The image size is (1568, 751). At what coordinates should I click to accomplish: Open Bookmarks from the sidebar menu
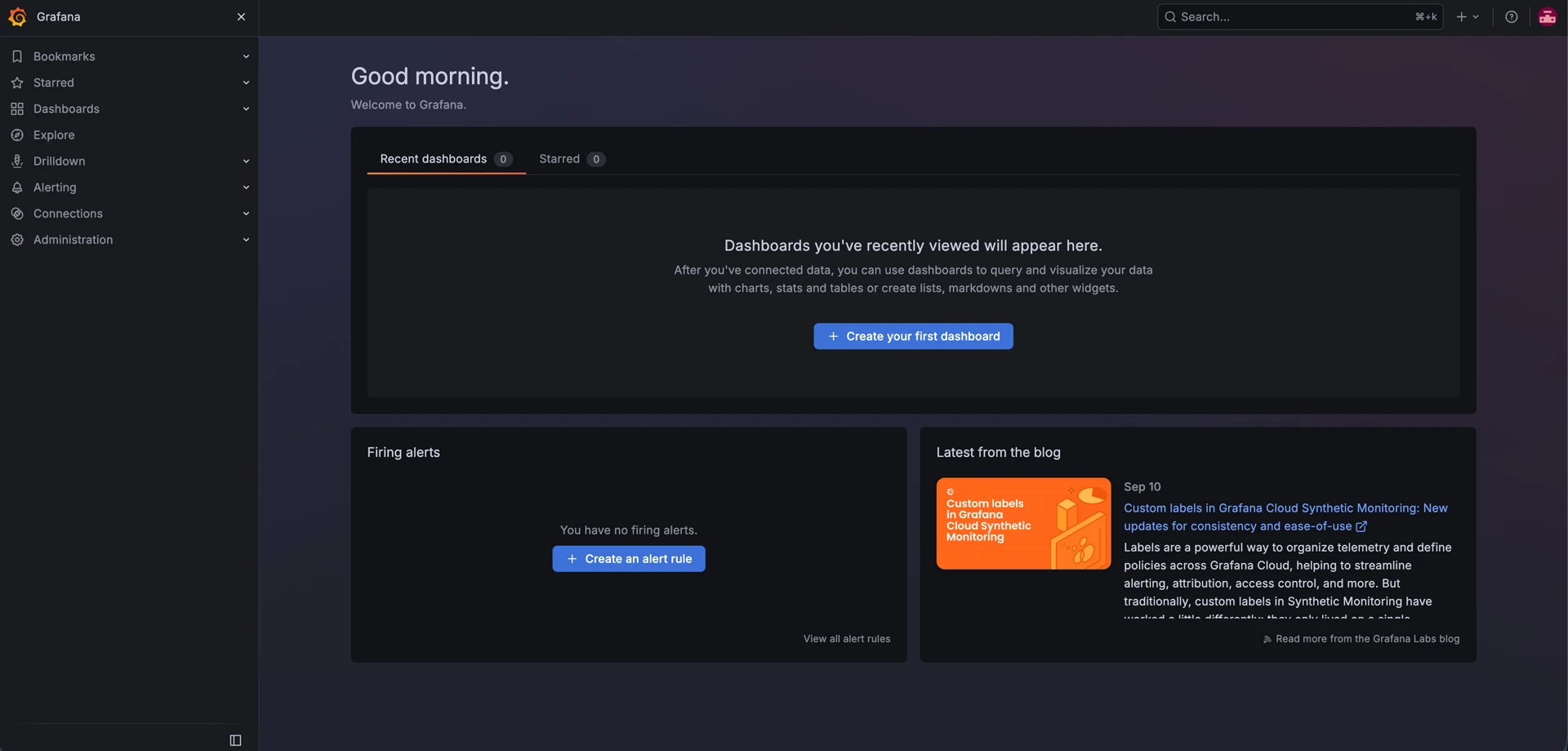[65, 56]
